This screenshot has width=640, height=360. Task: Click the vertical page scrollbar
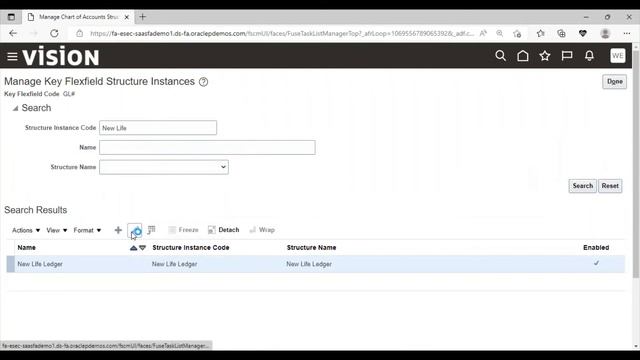[636, 163]
